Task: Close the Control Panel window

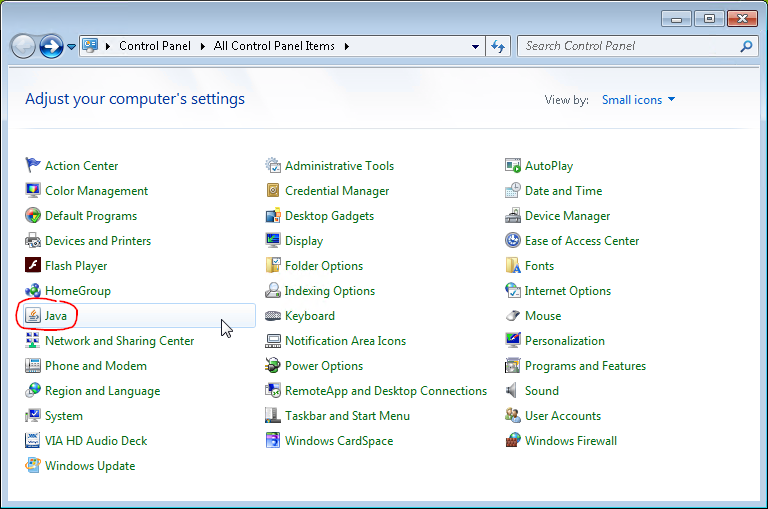Action: point(743,19)
